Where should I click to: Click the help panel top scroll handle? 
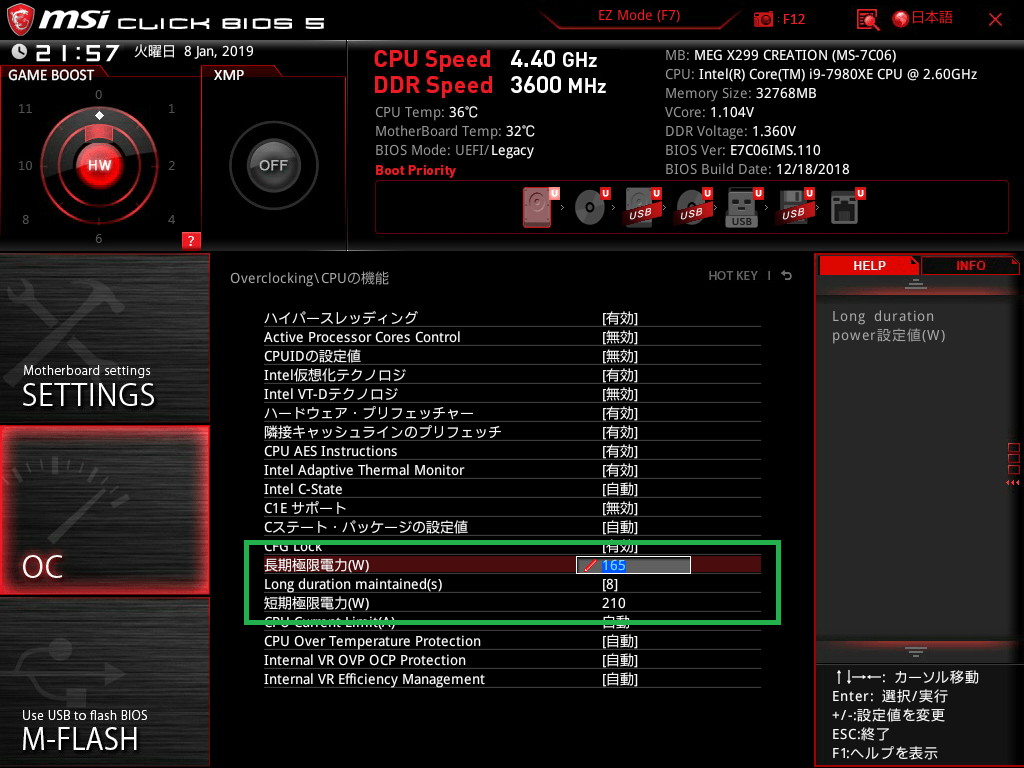point(915,283)
